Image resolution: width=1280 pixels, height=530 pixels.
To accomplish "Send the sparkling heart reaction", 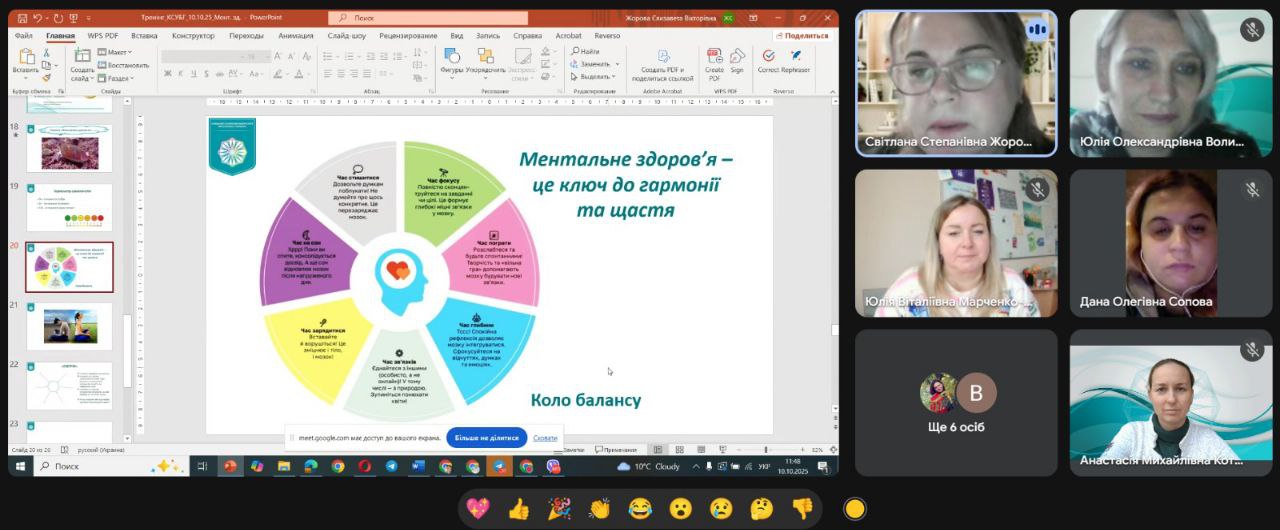I will coord(478,509).
